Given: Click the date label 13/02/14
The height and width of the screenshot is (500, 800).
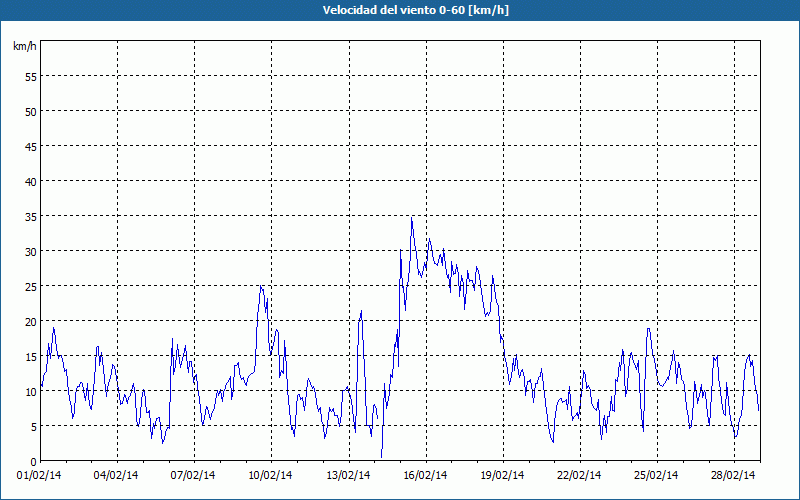Looking at the screenshot, I should pos(348,476).
